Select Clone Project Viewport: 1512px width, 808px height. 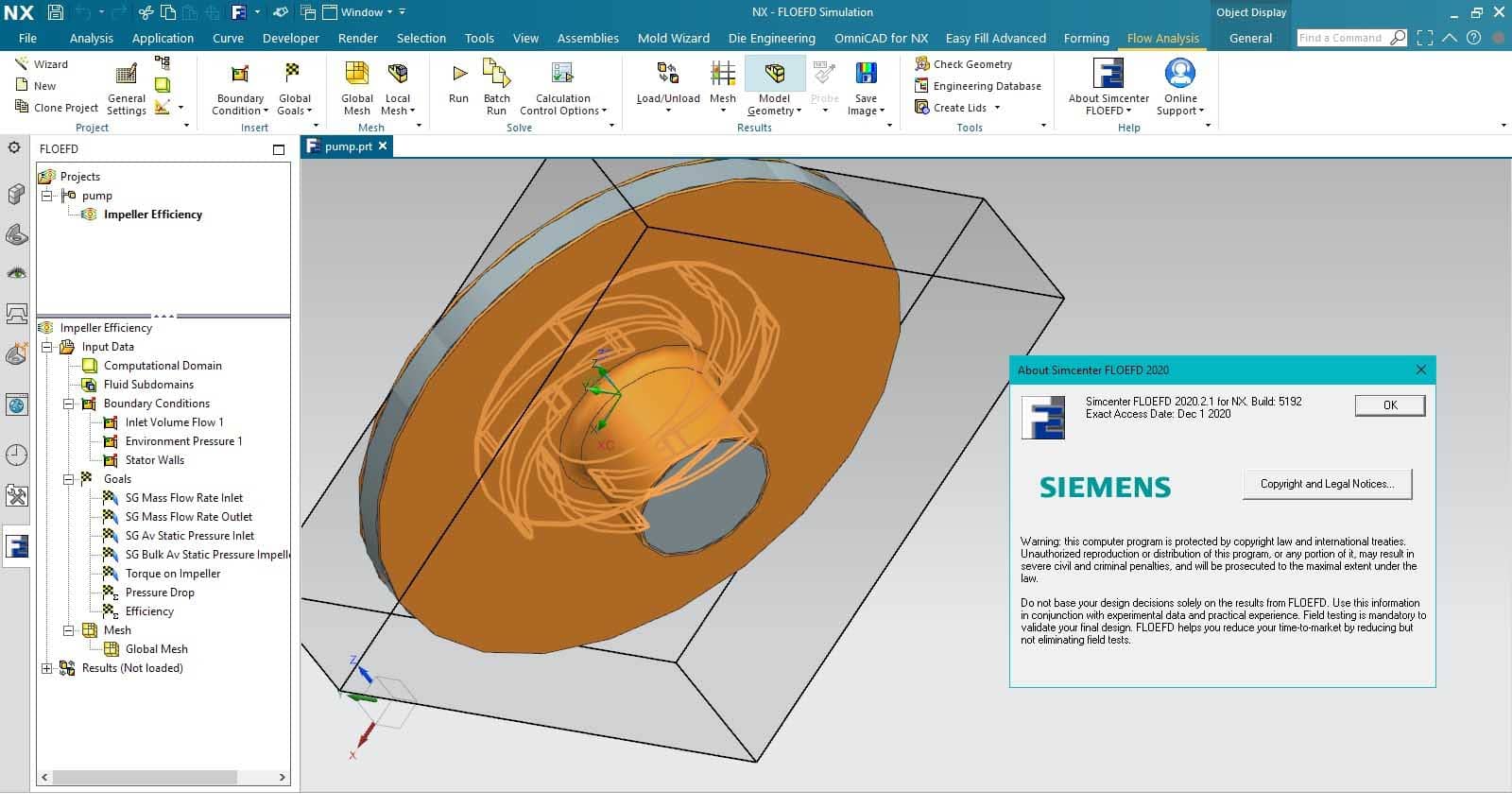click(57, 108)
